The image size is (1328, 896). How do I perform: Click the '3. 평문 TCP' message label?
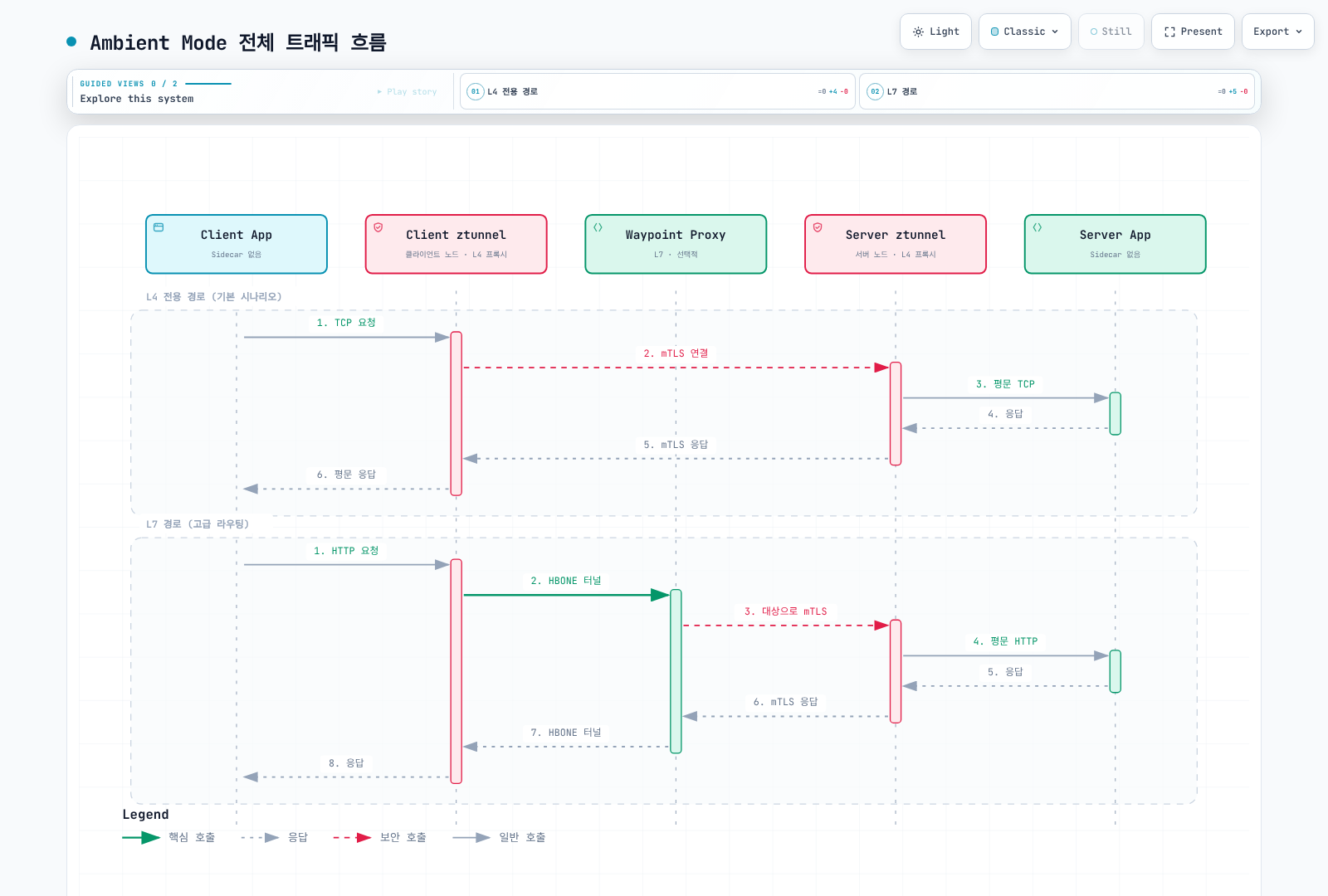1005,384
